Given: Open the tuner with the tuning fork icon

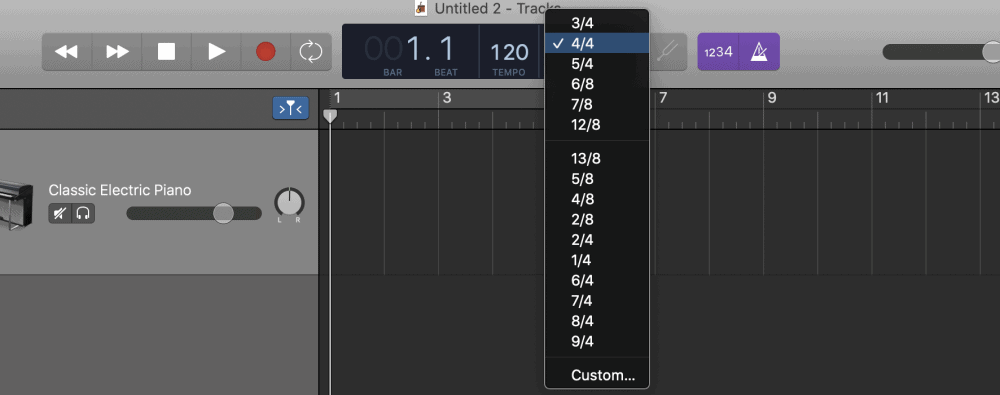Looking at the screenshot, I should click(x=669, y=52).
